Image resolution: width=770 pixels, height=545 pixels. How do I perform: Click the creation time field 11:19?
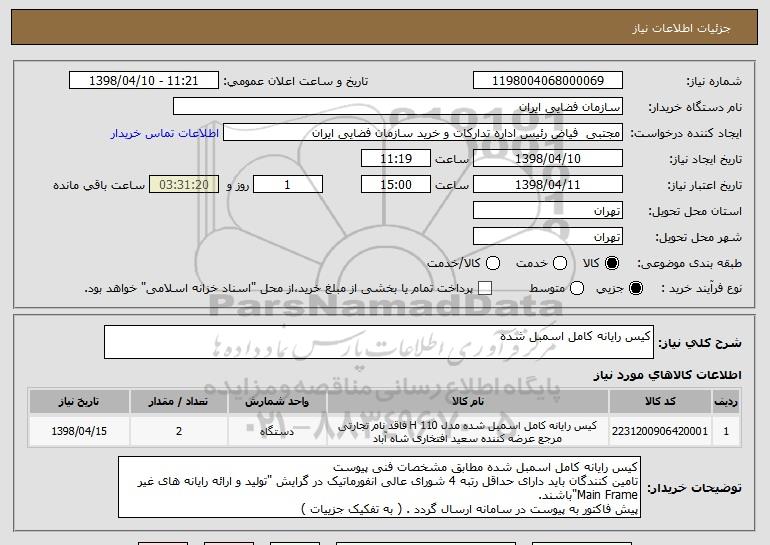tap(396, 159)
